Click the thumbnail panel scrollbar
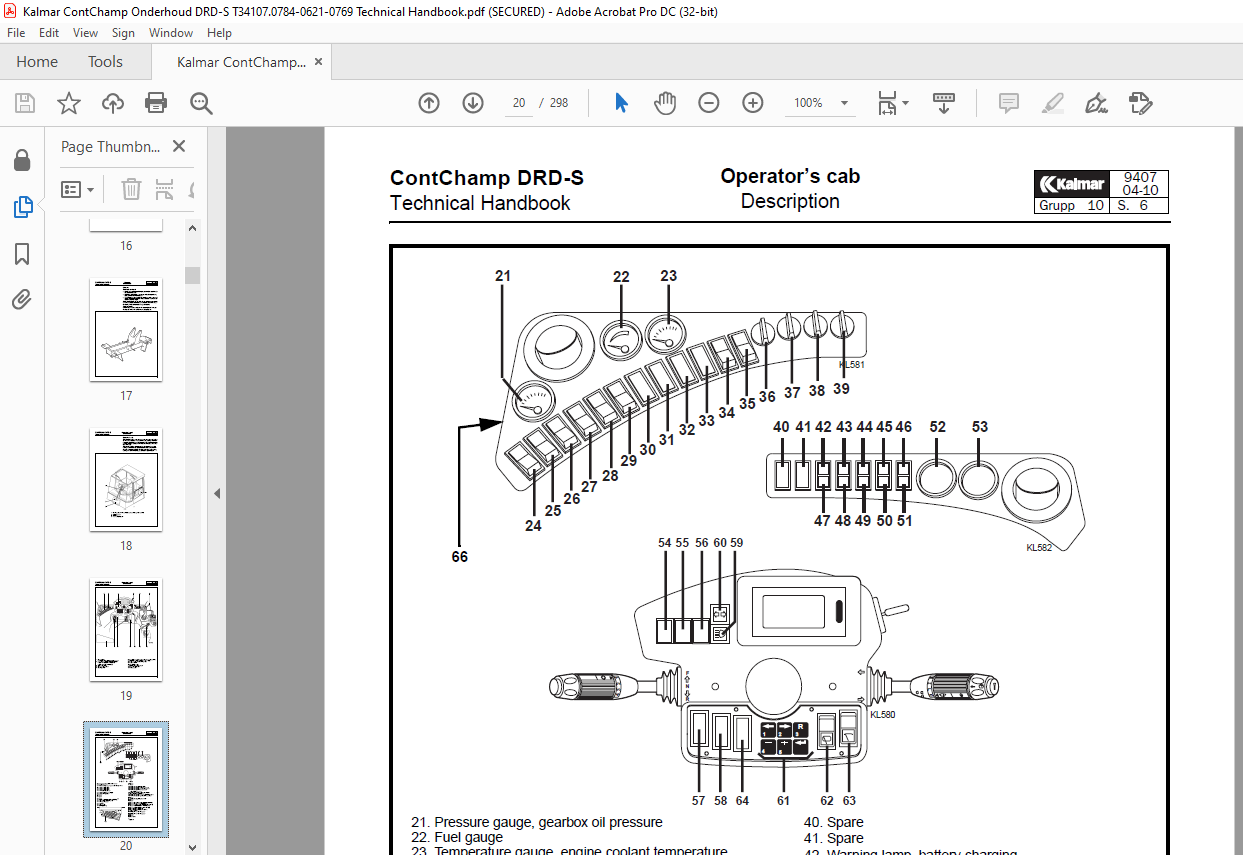Image resolution: width=1243 pixels, height=855 pixels. [192, 275]
